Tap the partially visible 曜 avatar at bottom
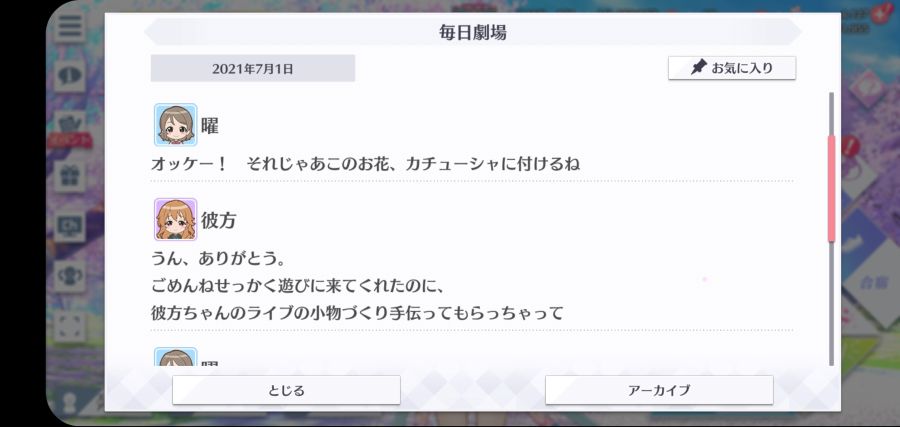 click(176, 357)
